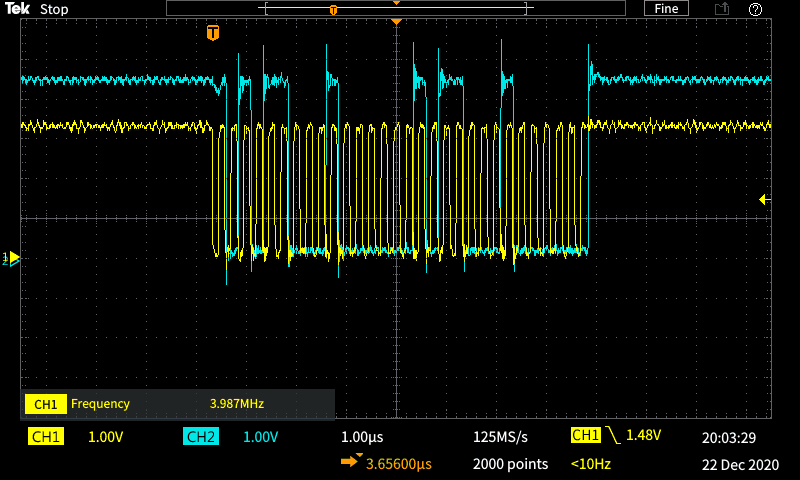
Task: Select the 125MS/s sample rate readout
Action: coord(500,437)
